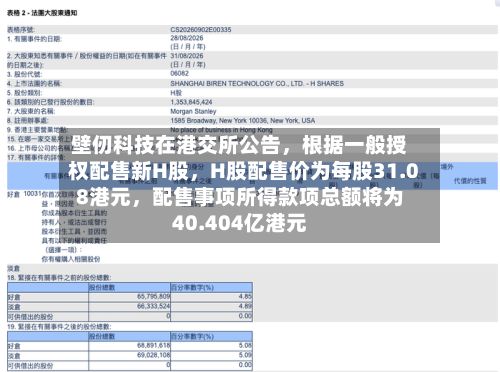Click share class value 'H股'
Image resolution: width=500 pixels, height=372 pixels.
point(176,93)
